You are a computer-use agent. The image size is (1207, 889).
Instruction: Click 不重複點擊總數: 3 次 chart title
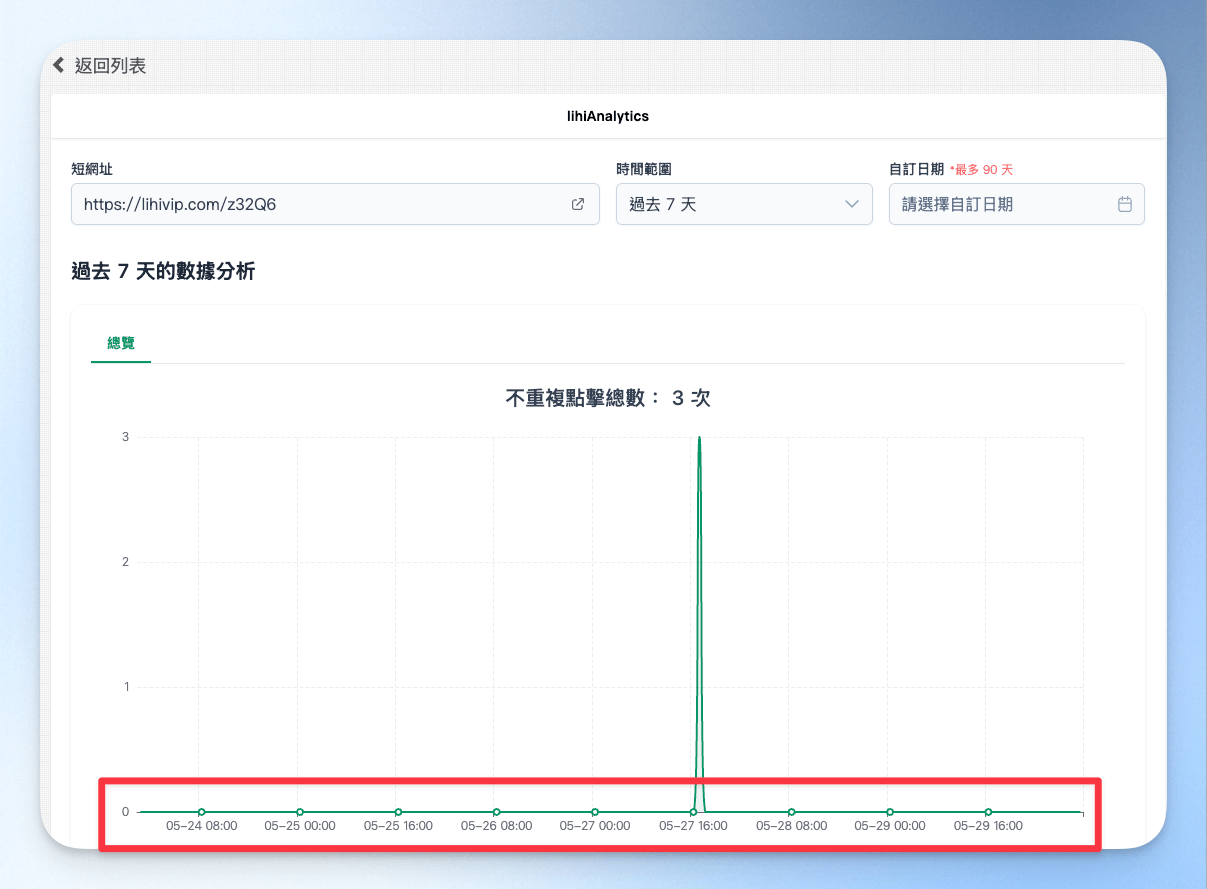point(608,398)
